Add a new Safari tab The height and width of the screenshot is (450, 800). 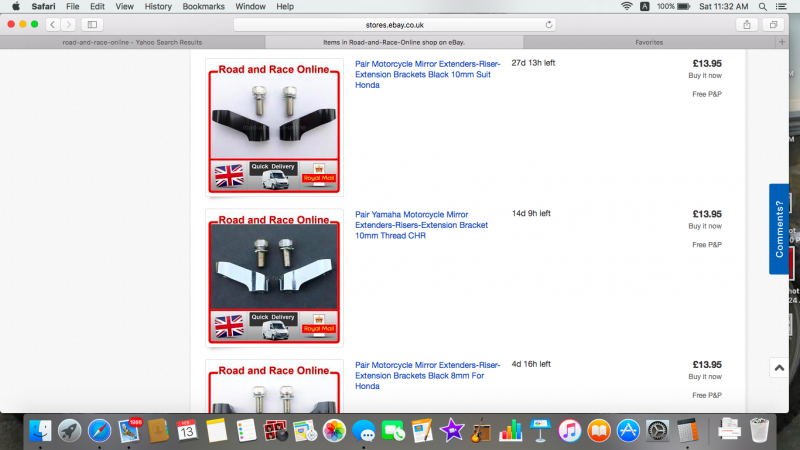tap(782, 42)
